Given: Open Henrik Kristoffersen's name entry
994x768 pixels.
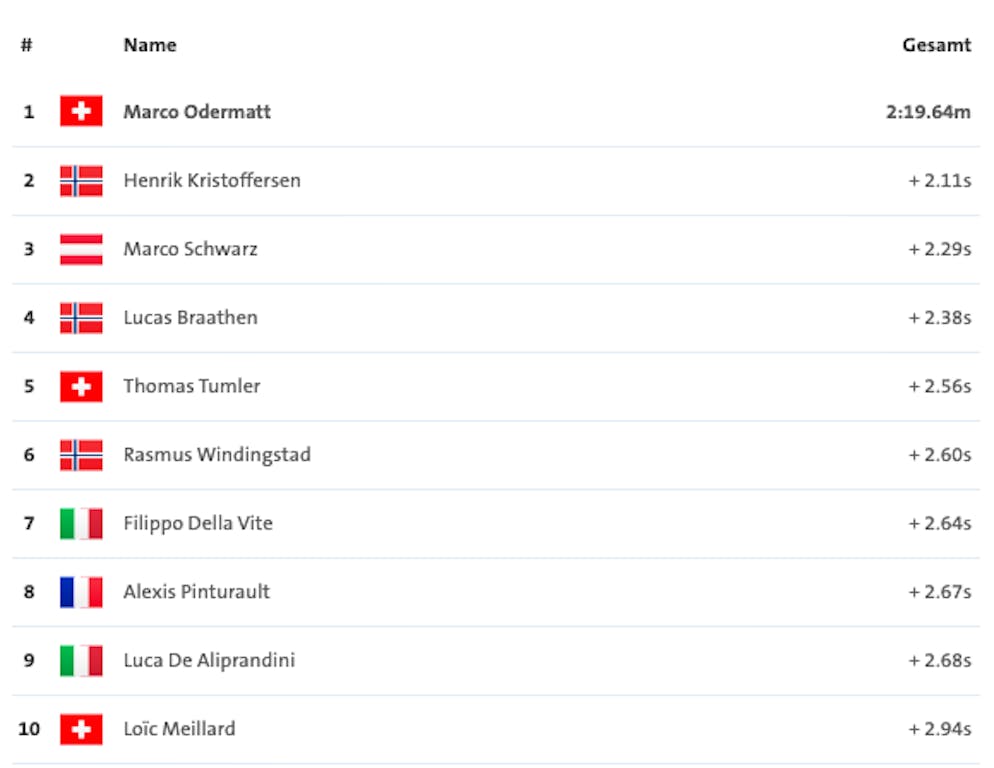Looking at the screenshot, I should tap(212, 180).
